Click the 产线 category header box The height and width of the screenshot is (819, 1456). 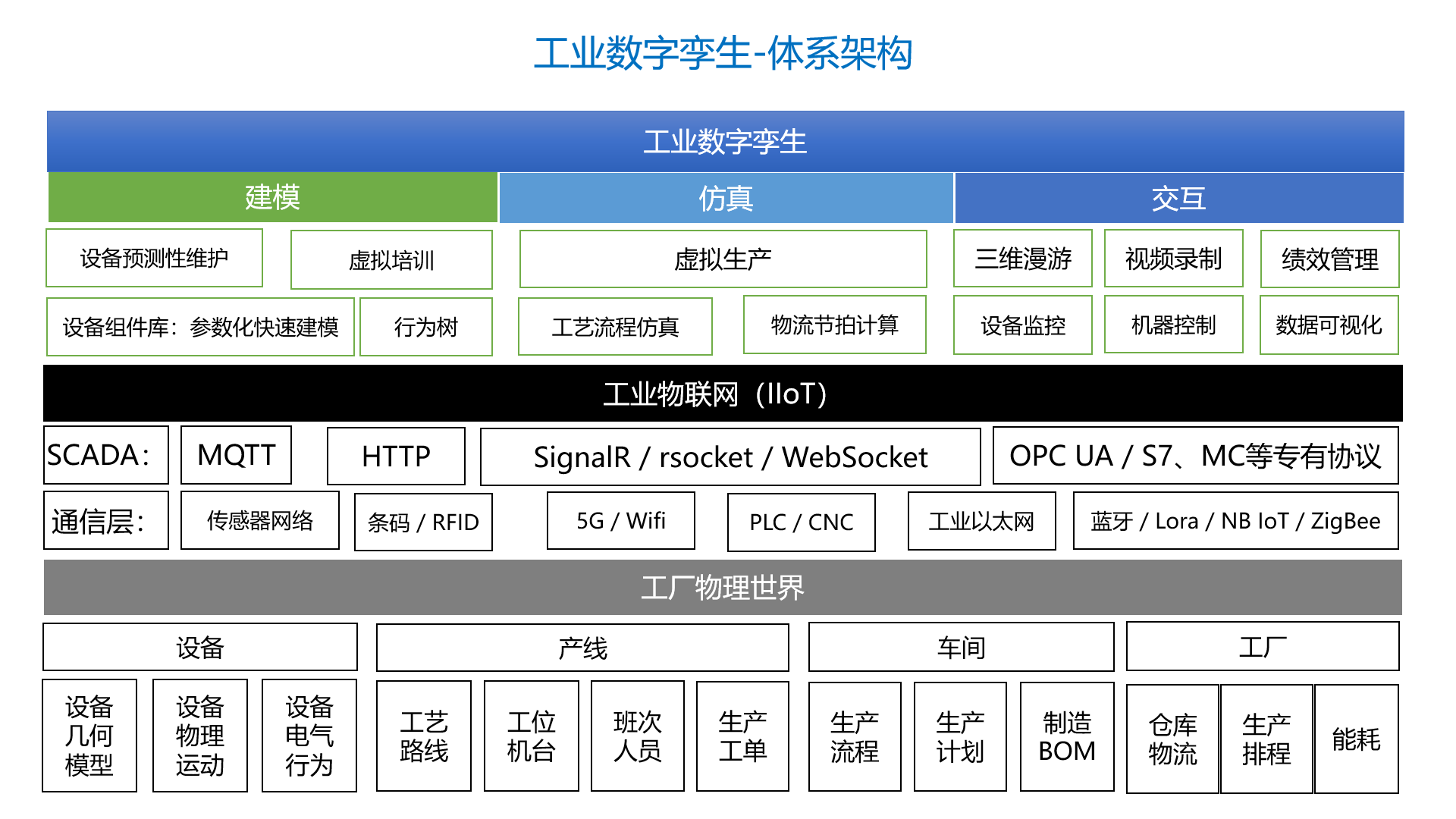[582, 648]
